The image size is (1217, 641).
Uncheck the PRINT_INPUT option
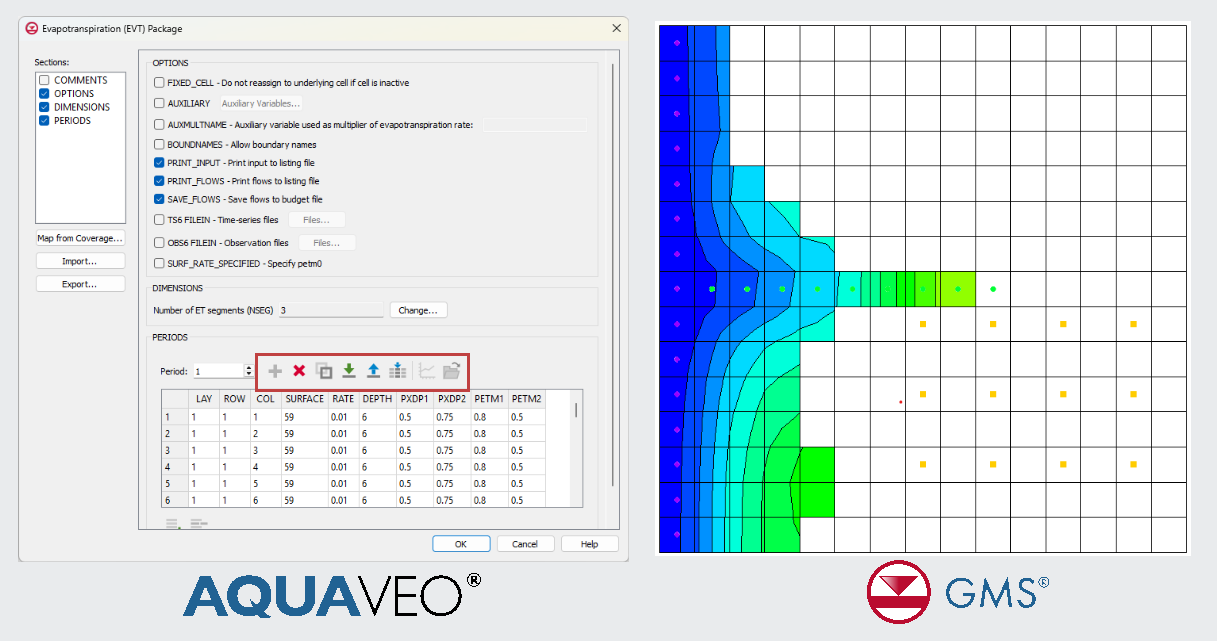[x=159, y=162]
